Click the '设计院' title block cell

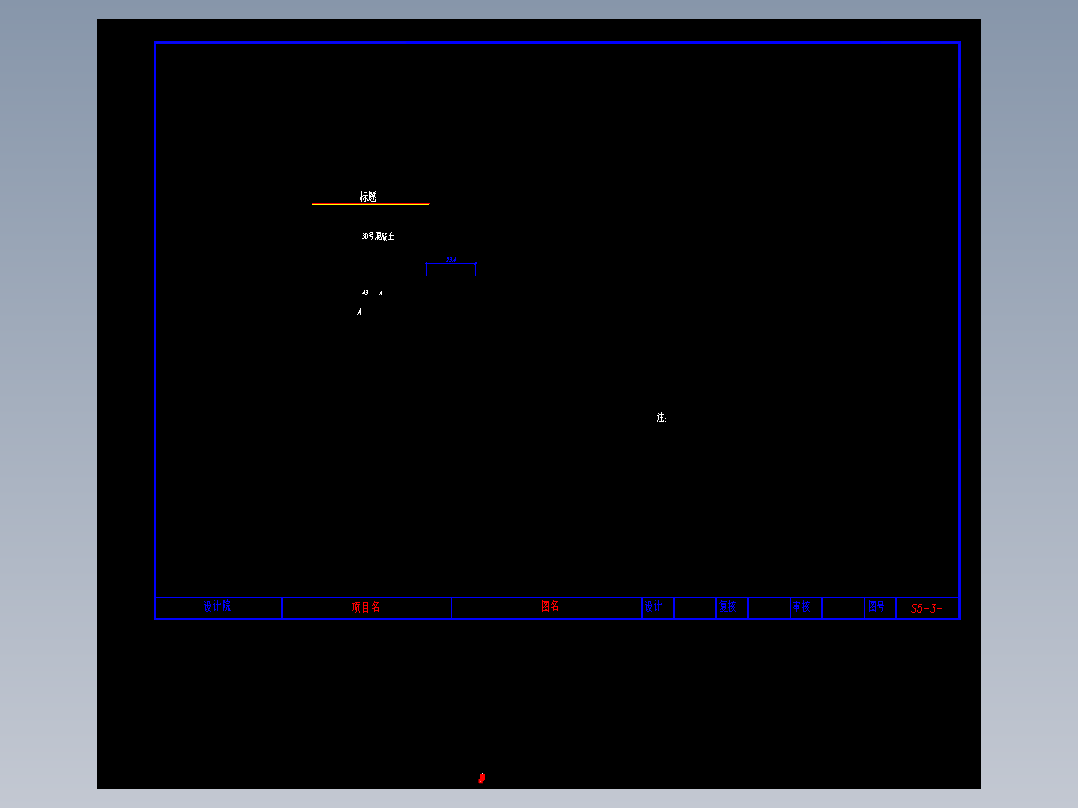(x=217, y=607)
